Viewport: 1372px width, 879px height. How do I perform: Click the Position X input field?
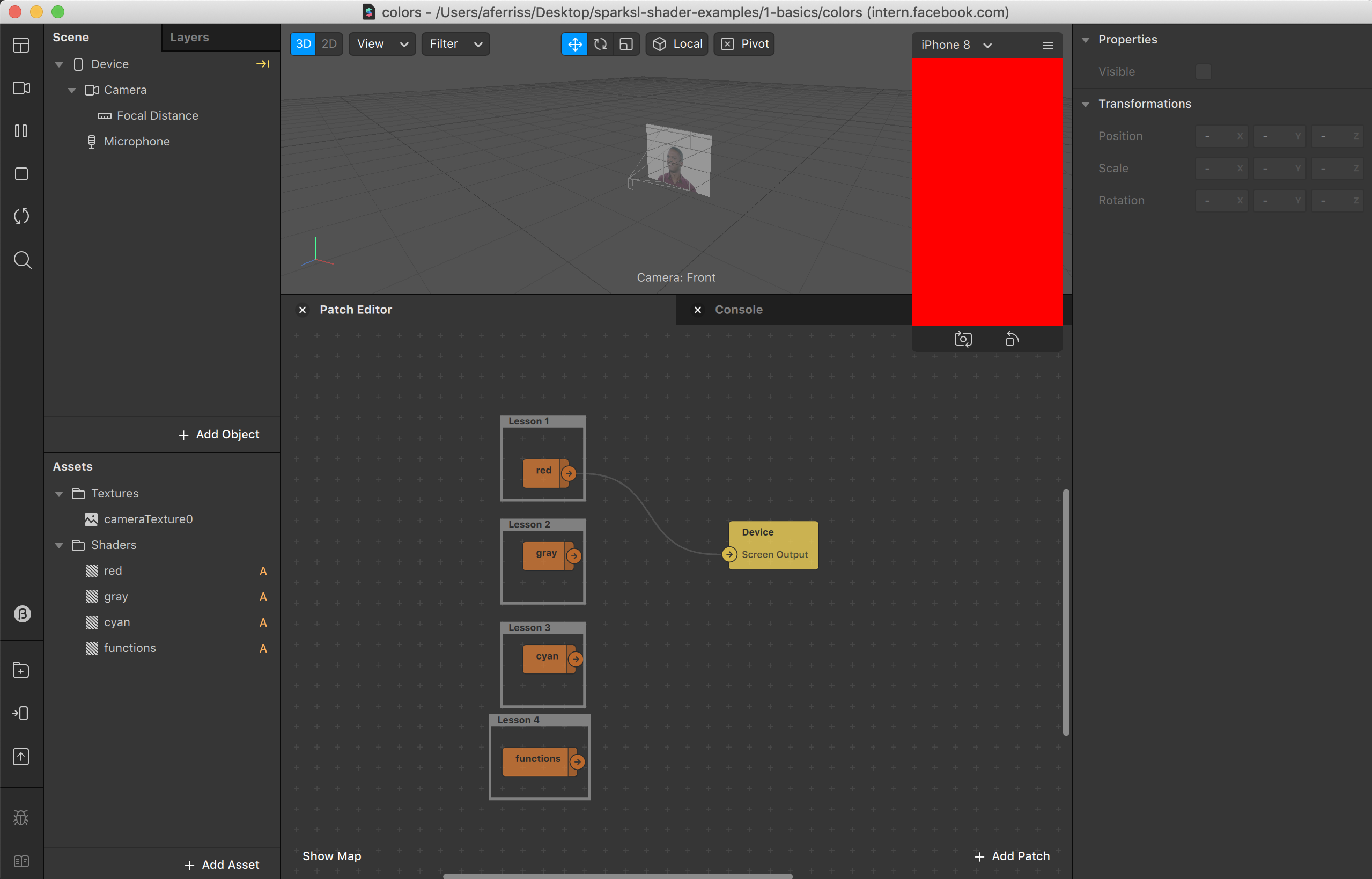[1221, 136]
